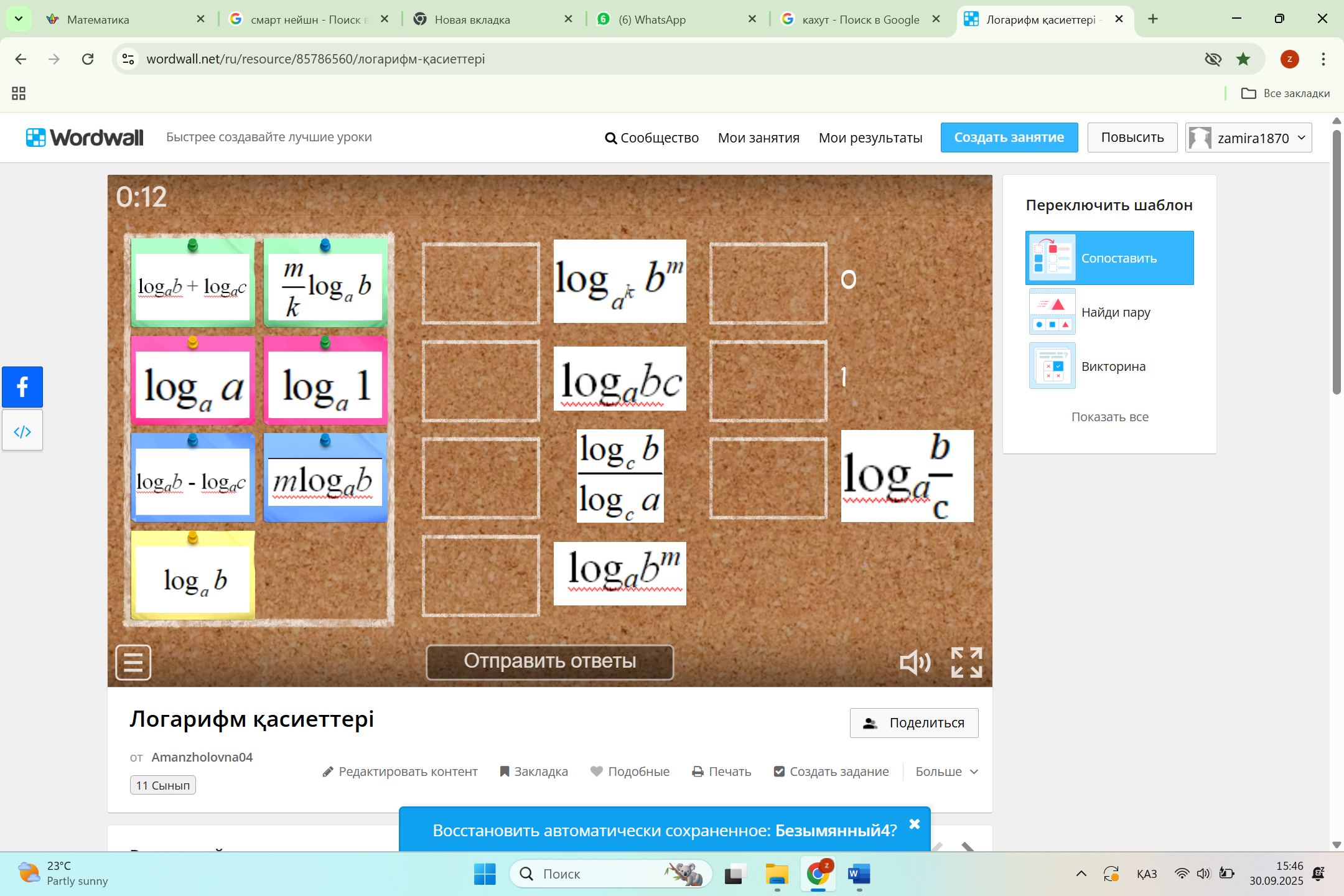
Task: Open Мои занятия menu item
Action: (758, 138)
